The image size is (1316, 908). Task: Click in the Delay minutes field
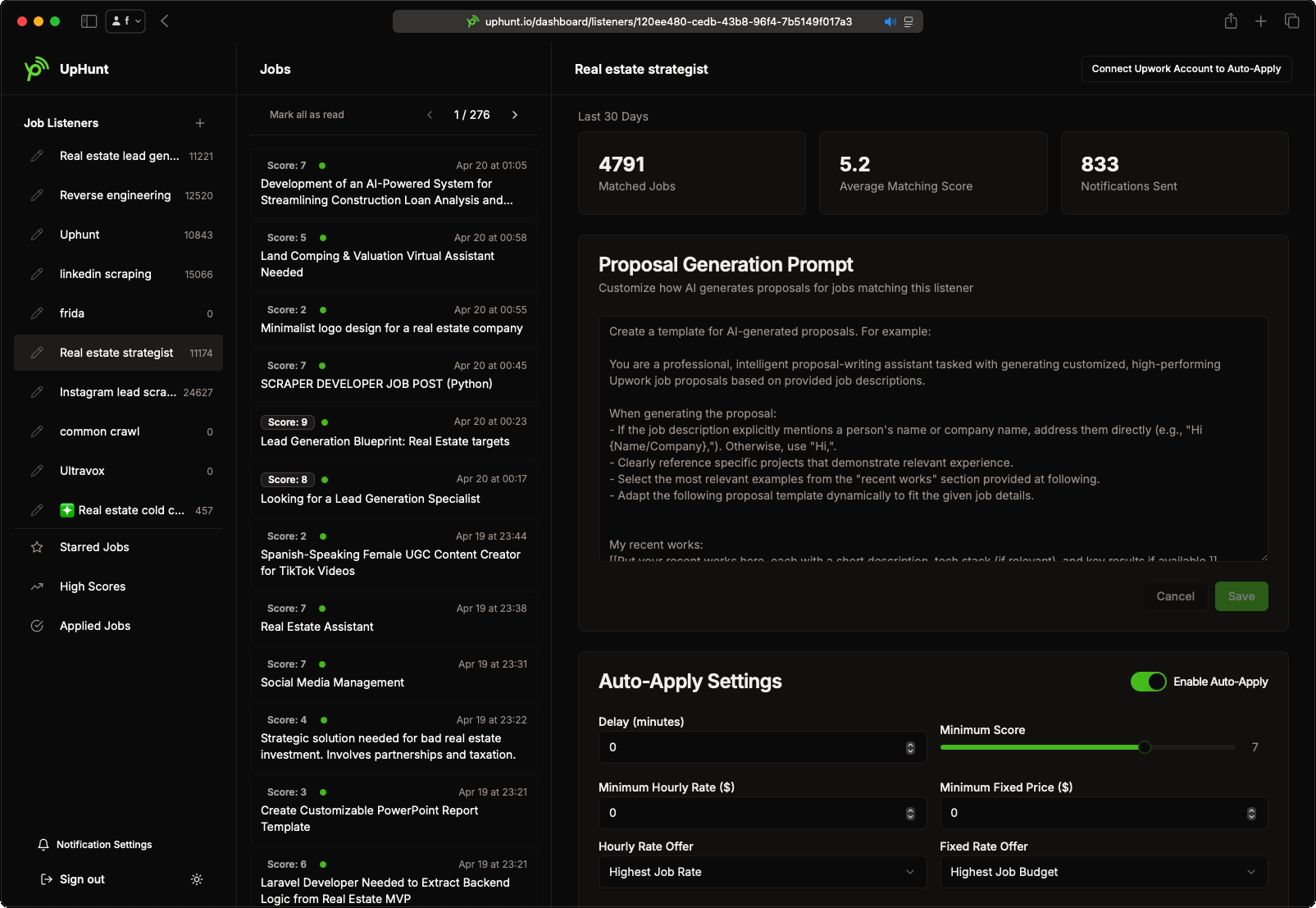(x=763, y=747)
